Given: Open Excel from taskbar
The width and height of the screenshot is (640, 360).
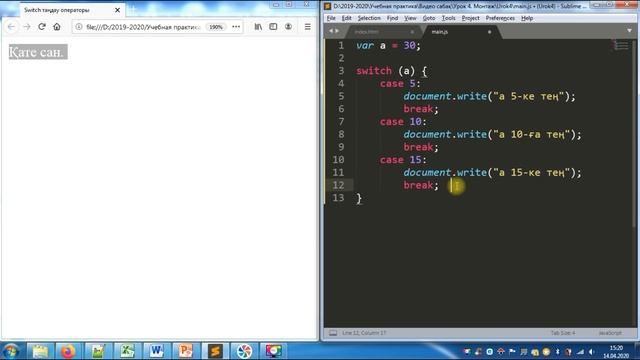Looking at the screenshot, I should (127, 351).
